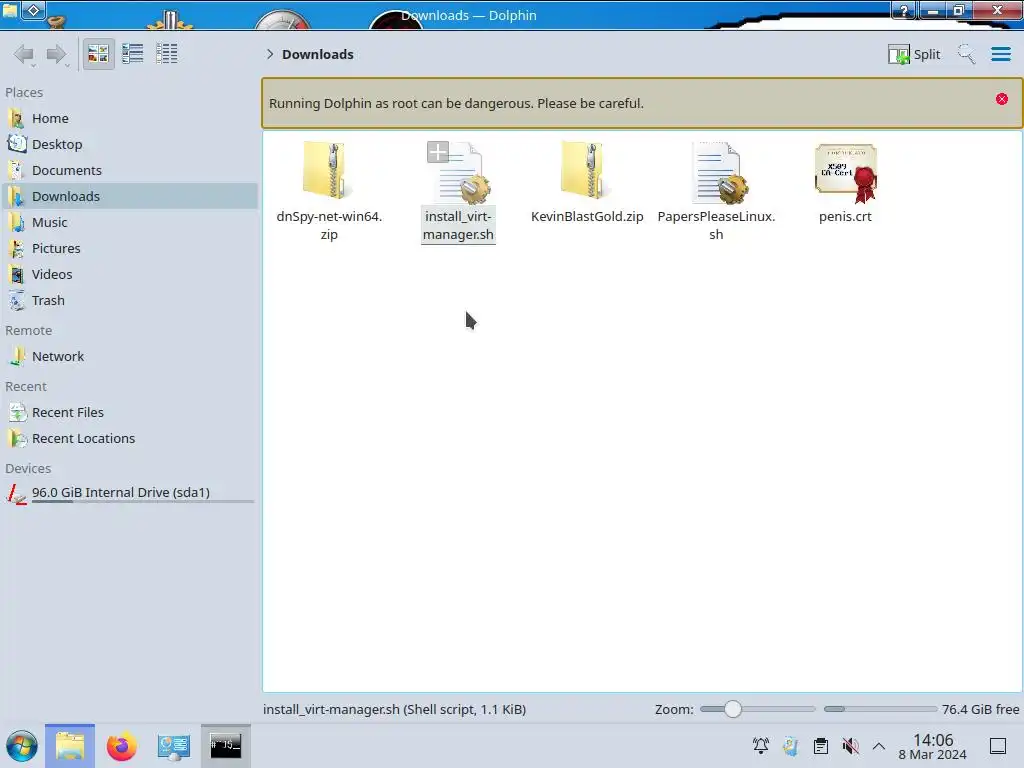
Task: Select PapersPleaseLinux.sh script icon
Action: click(720, 172)
